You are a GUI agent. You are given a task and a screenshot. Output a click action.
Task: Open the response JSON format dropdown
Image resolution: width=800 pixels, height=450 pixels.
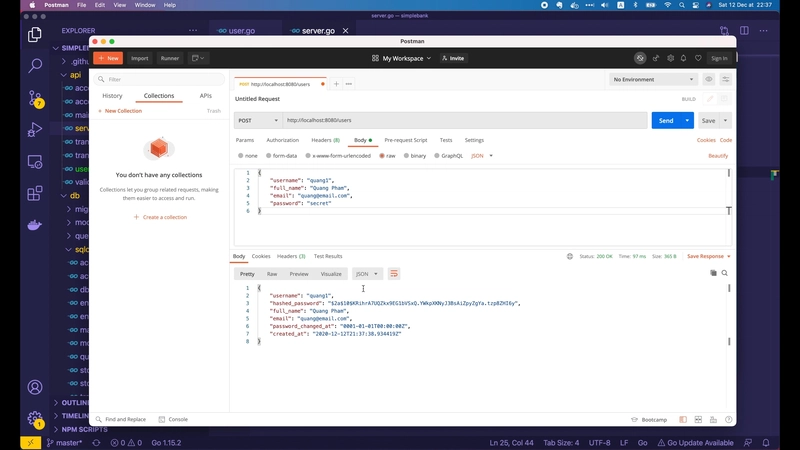click(x=367, y=274)
